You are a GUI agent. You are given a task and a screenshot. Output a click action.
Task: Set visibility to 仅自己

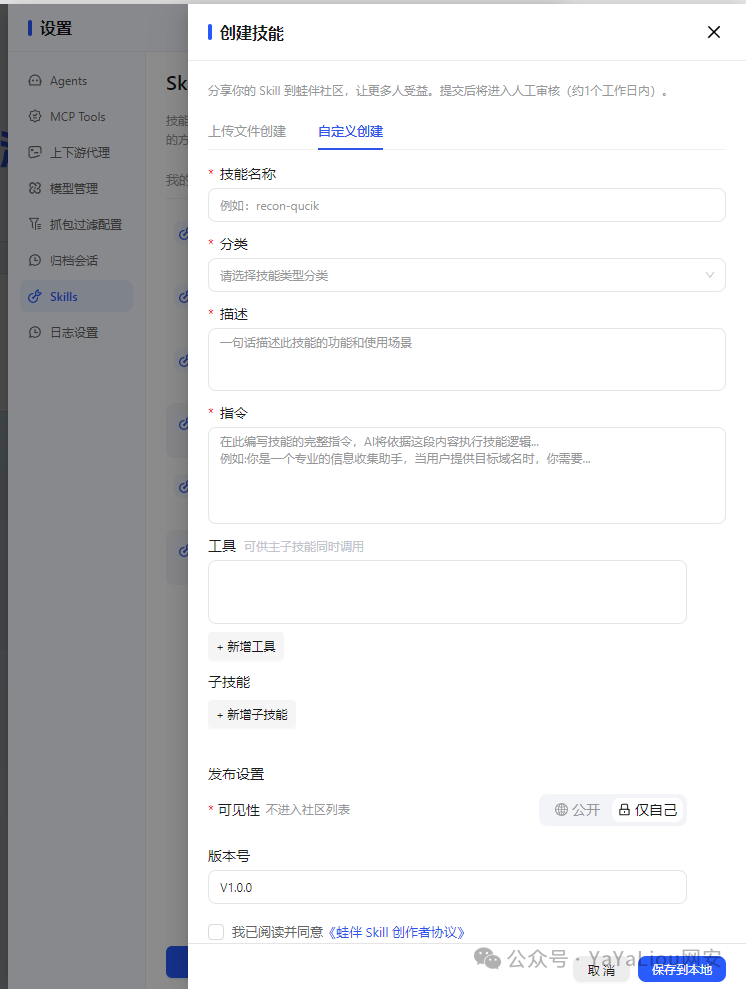[648, 810]
